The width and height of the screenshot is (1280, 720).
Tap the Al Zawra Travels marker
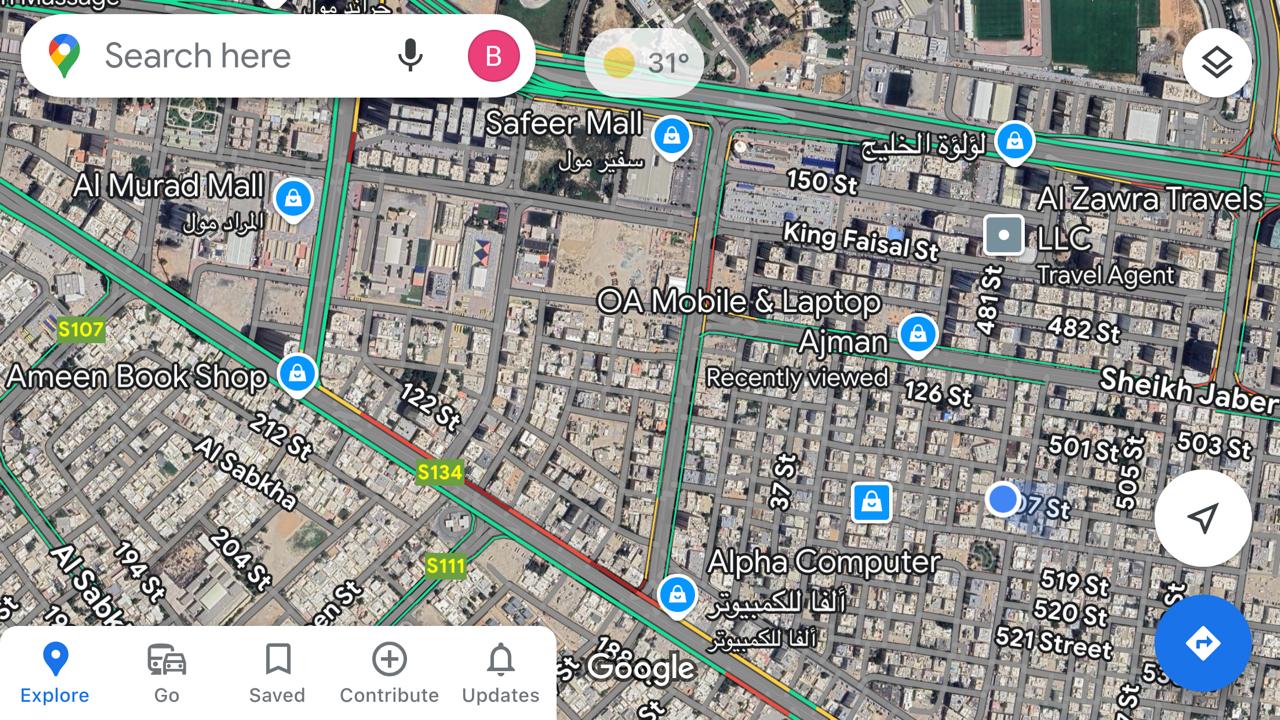tap(1004, 236)
